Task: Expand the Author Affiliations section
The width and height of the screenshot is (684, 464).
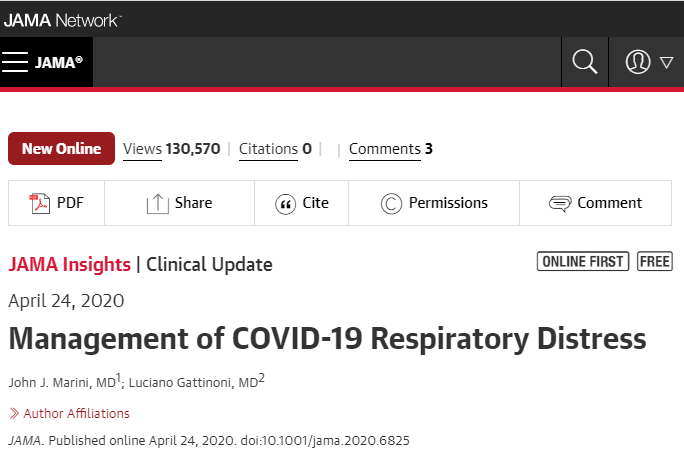Action: click(x=76, y=413)
